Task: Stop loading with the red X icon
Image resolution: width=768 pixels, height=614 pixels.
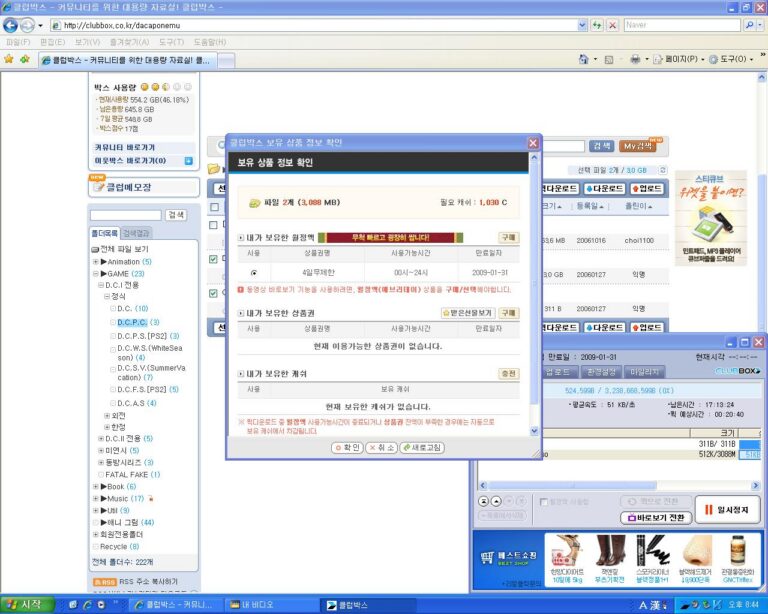Action: click(x=612, y=25)
